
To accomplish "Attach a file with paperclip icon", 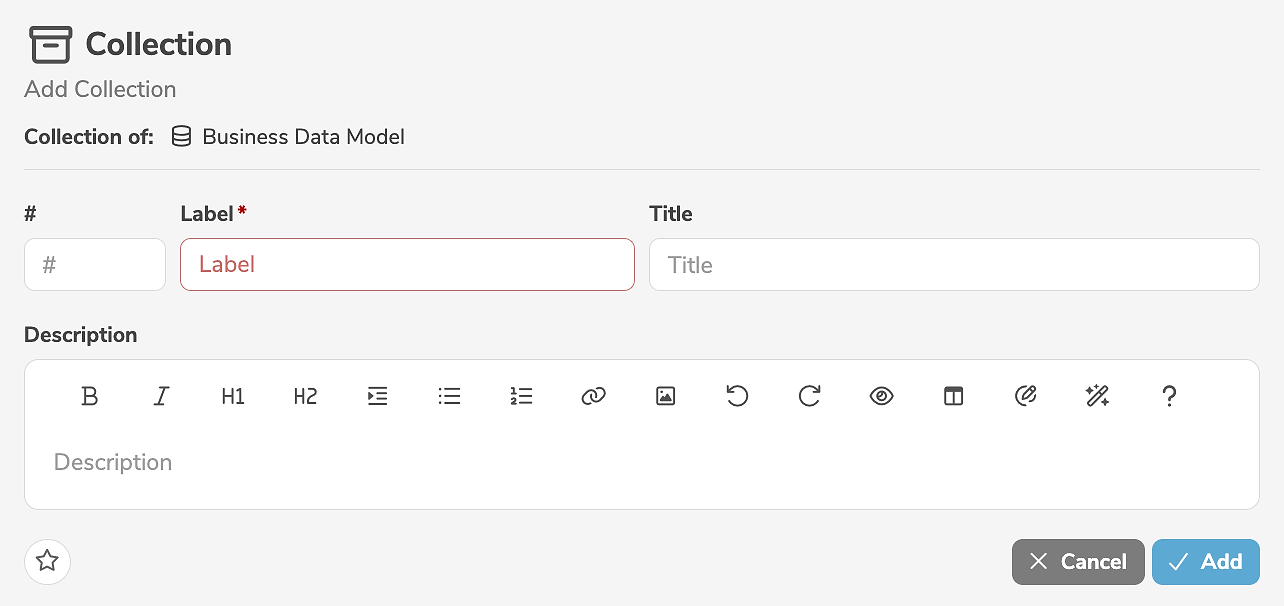I will 1025,397.
